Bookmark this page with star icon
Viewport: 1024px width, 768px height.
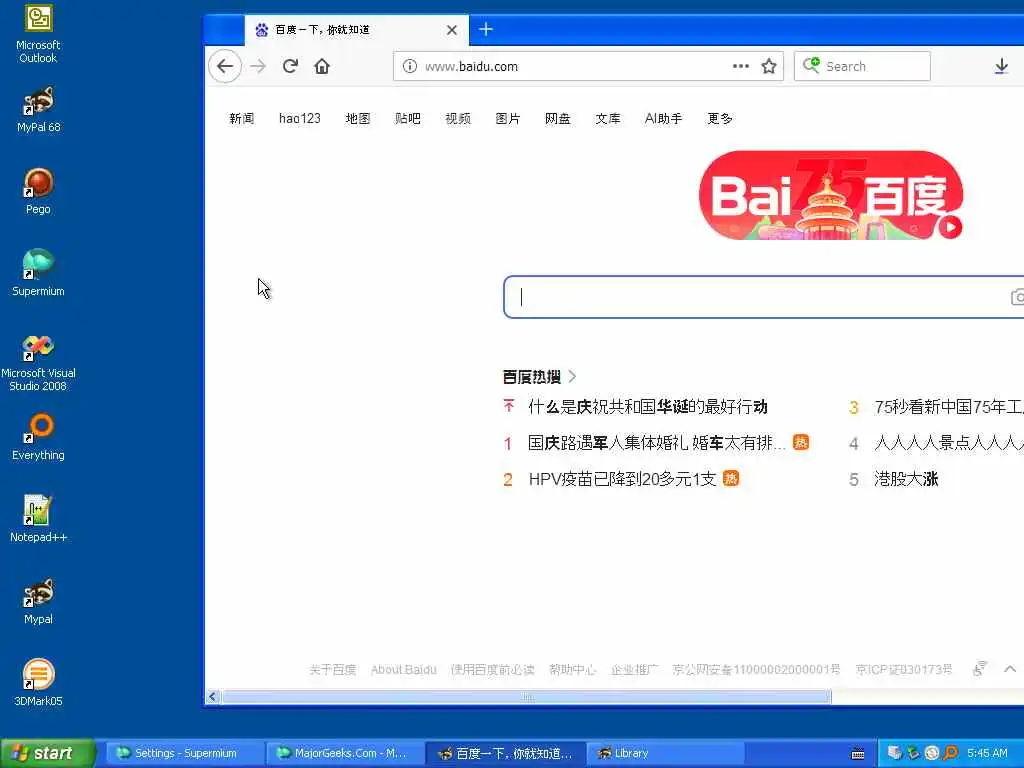point(769,66)
